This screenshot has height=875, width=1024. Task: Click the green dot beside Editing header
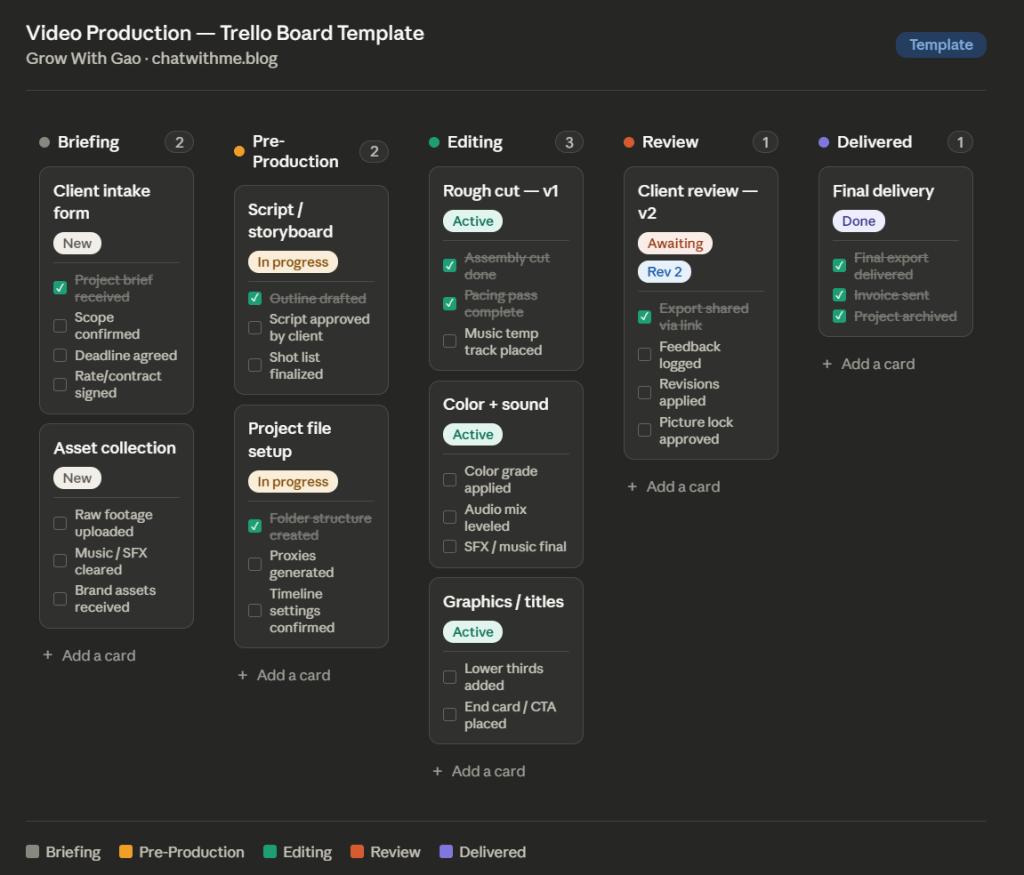[x=434, y=143]
